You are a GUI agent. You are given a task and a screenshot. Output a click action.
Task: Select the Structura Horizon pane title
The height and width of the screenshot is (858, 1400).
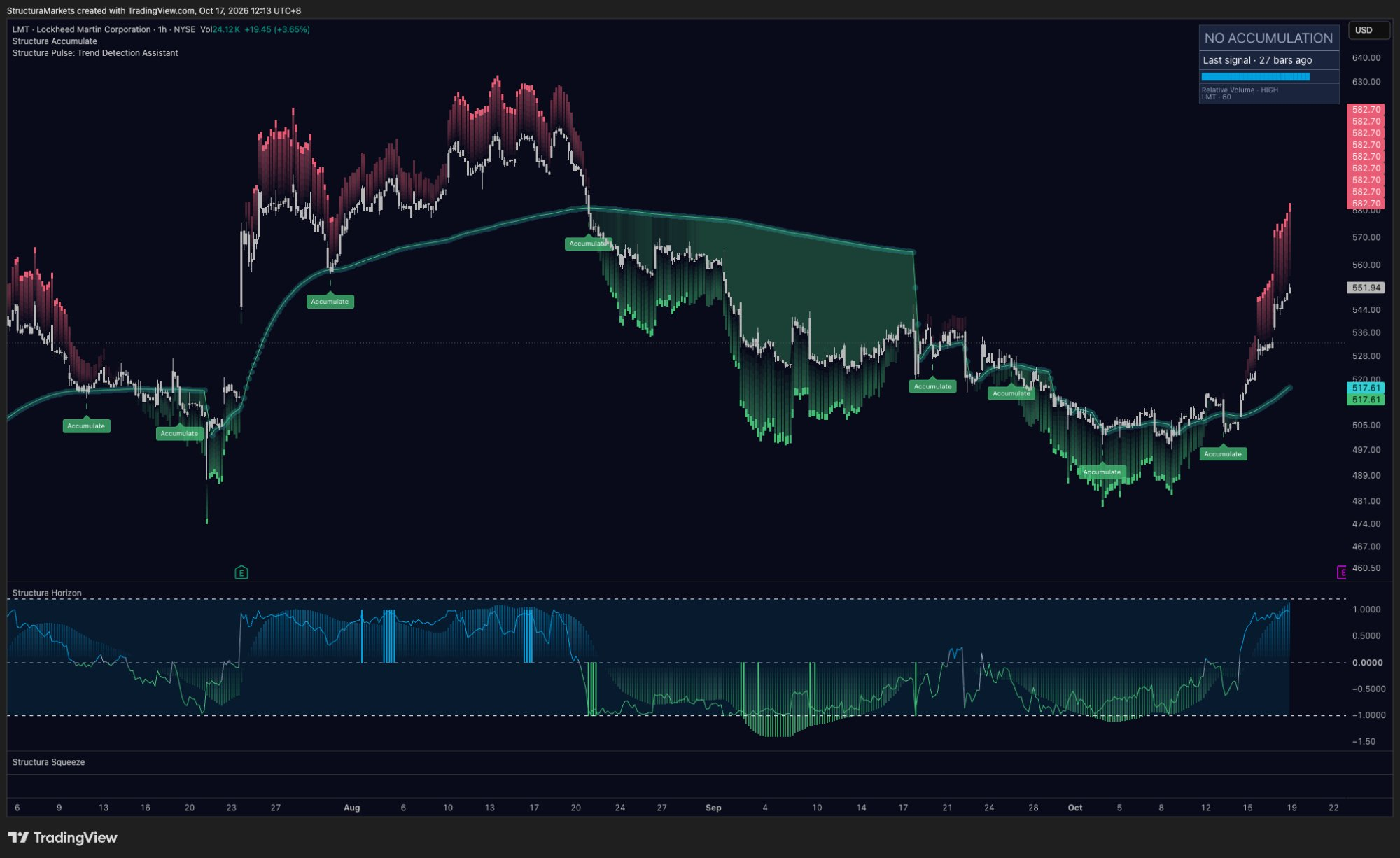coord(47,593)
